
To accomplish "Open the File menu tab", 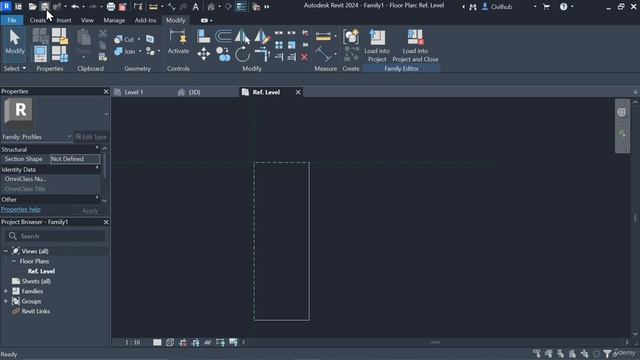I will tap(12, 20).
